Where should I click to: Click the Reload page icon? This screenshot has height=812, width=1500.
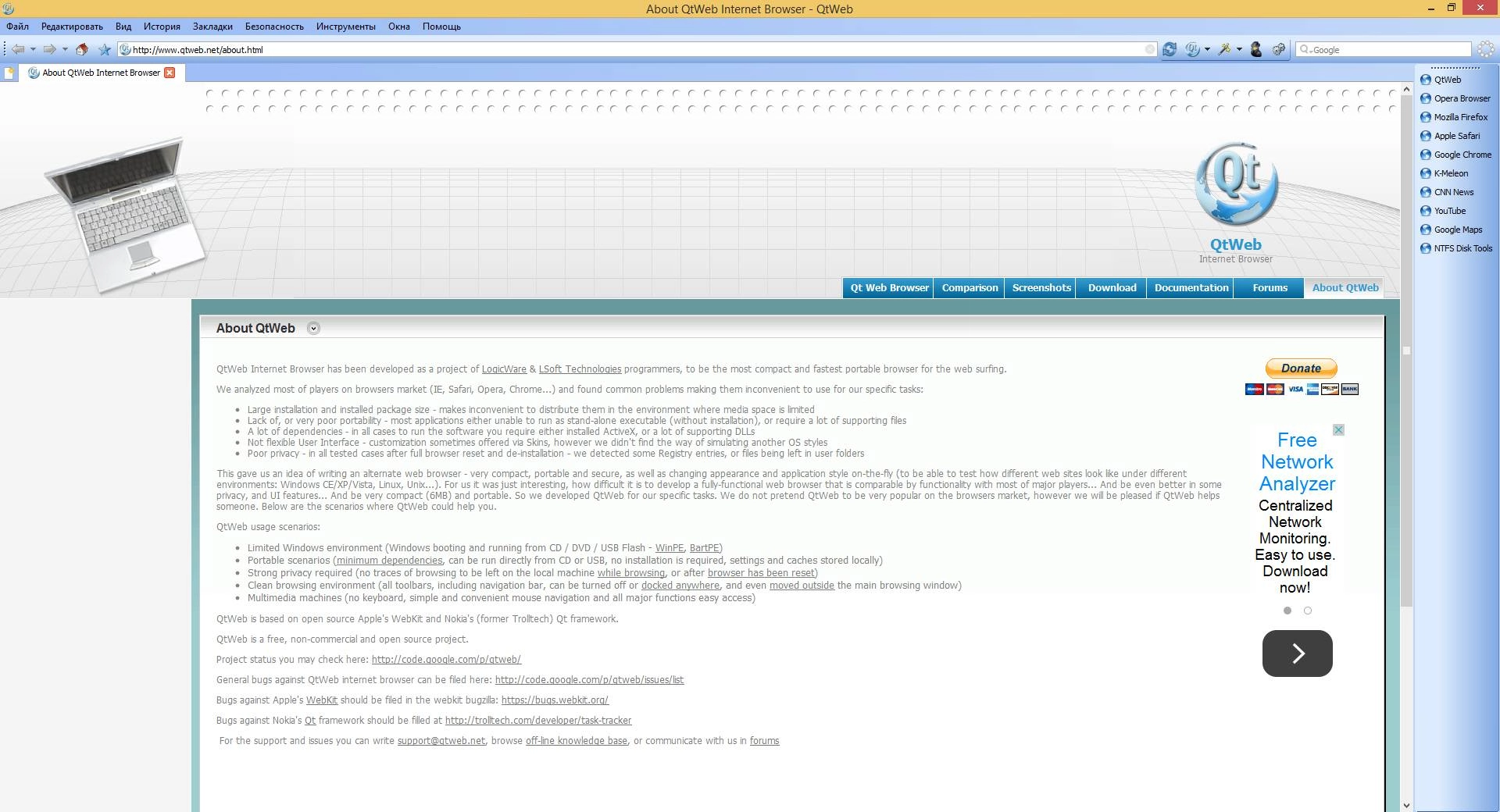(x=1170, y=49)
